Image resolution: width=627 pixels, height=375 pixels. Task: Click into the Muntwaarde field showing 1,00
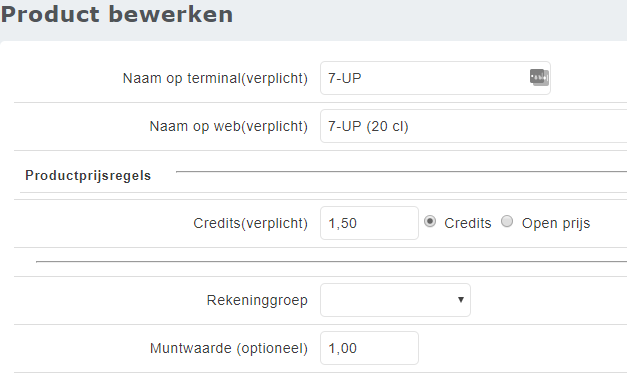369,348
